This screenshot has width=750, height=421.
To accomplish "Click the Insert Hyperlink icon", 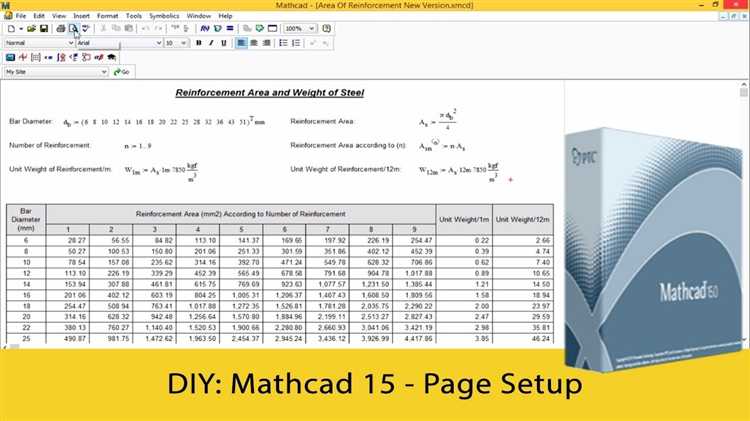I will tap(247, 29).
